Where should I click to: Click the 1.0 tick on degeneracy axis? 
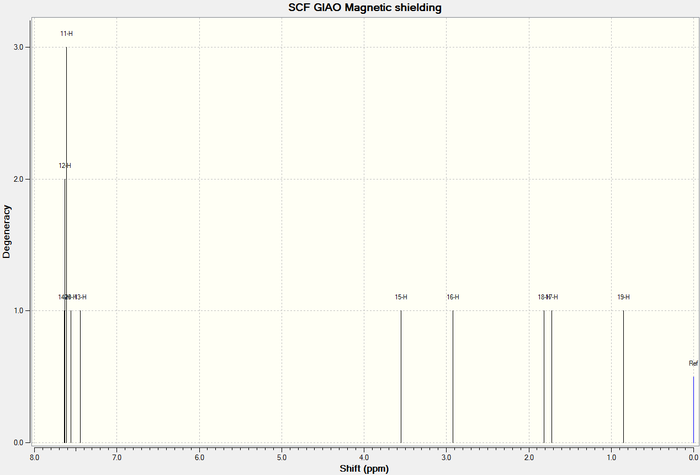pos(19,311)
